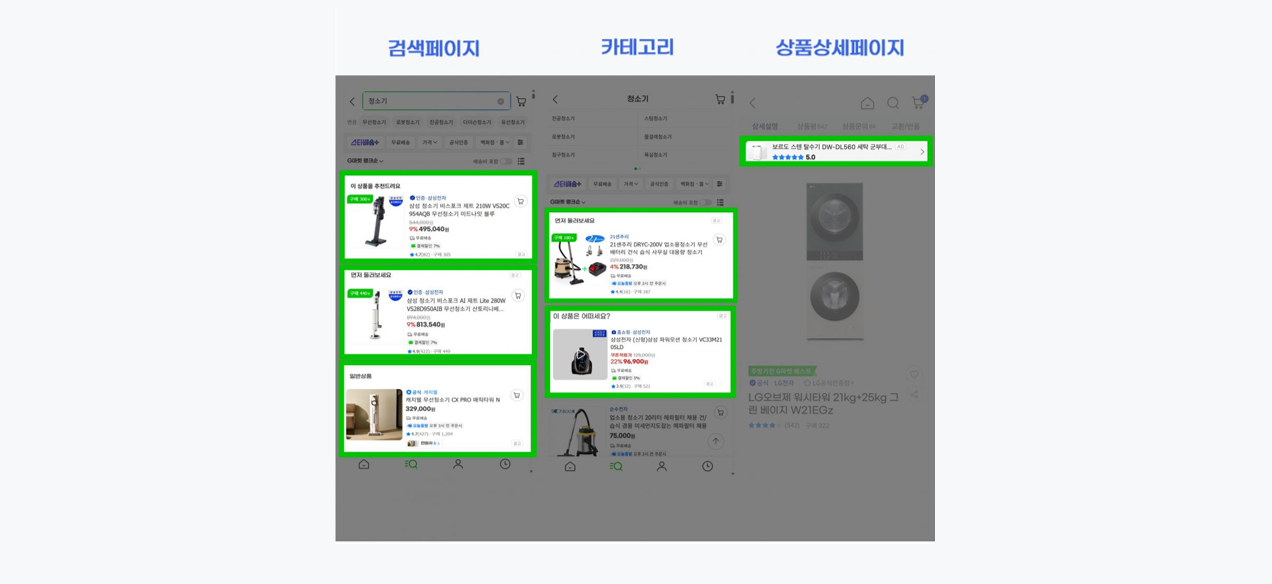The height and width of the screenshot is (584, 1272).
Task: Go to home in search page bottom bar
Action: click(364, 464)
